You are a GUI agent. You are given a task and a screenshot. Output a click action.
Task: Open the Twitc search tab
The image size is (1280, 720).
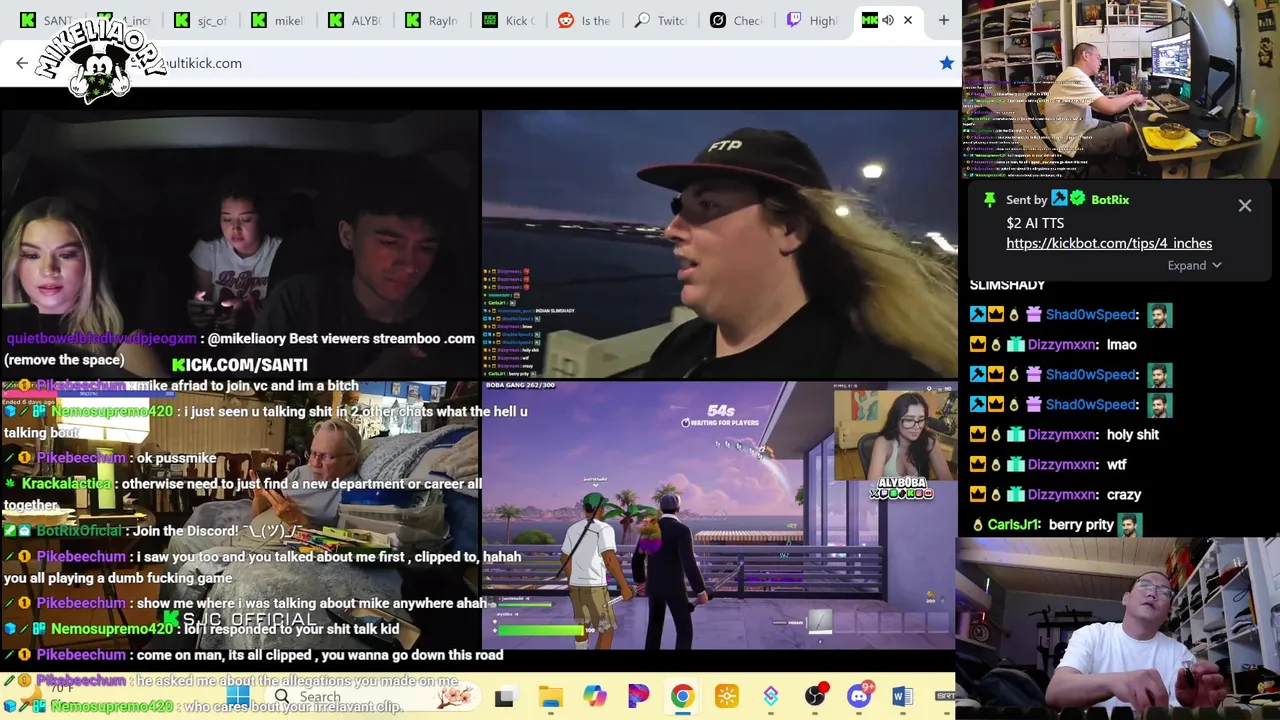coord(662,20)
